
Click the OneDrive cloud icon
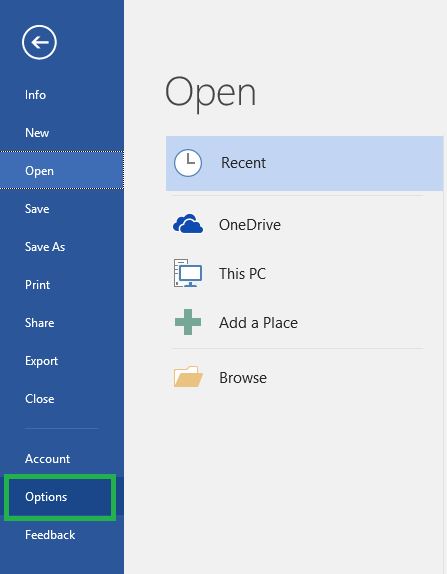(188, 224)
